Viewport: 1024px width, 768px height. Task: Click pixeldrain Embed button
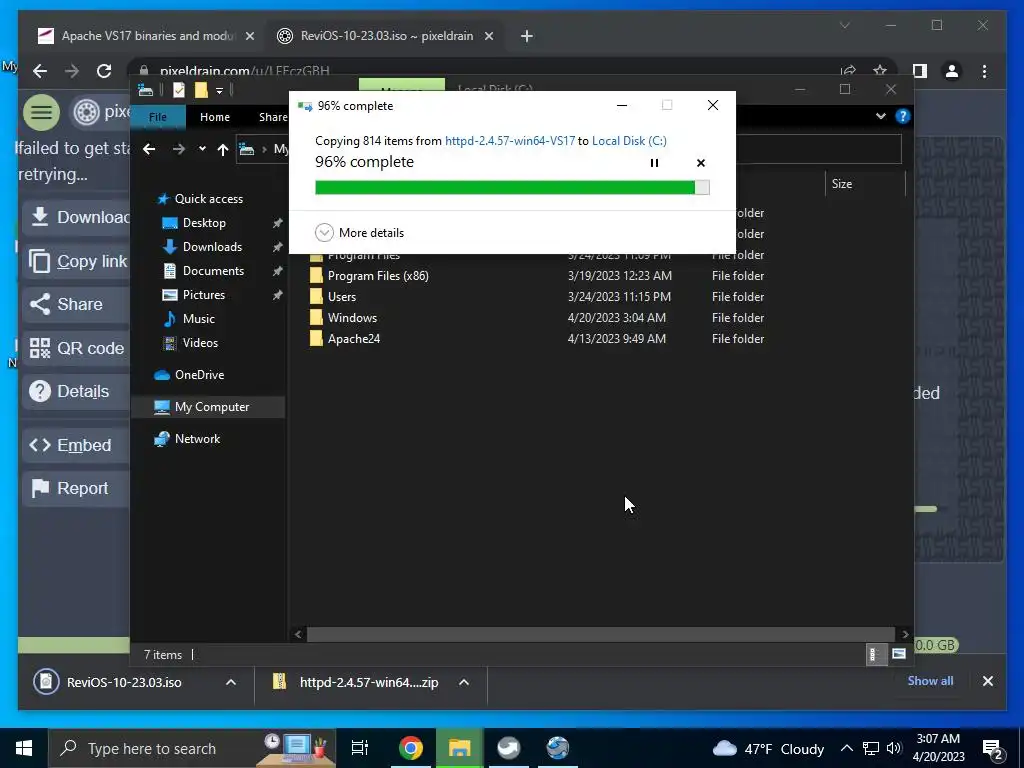[x=77, y=445]
